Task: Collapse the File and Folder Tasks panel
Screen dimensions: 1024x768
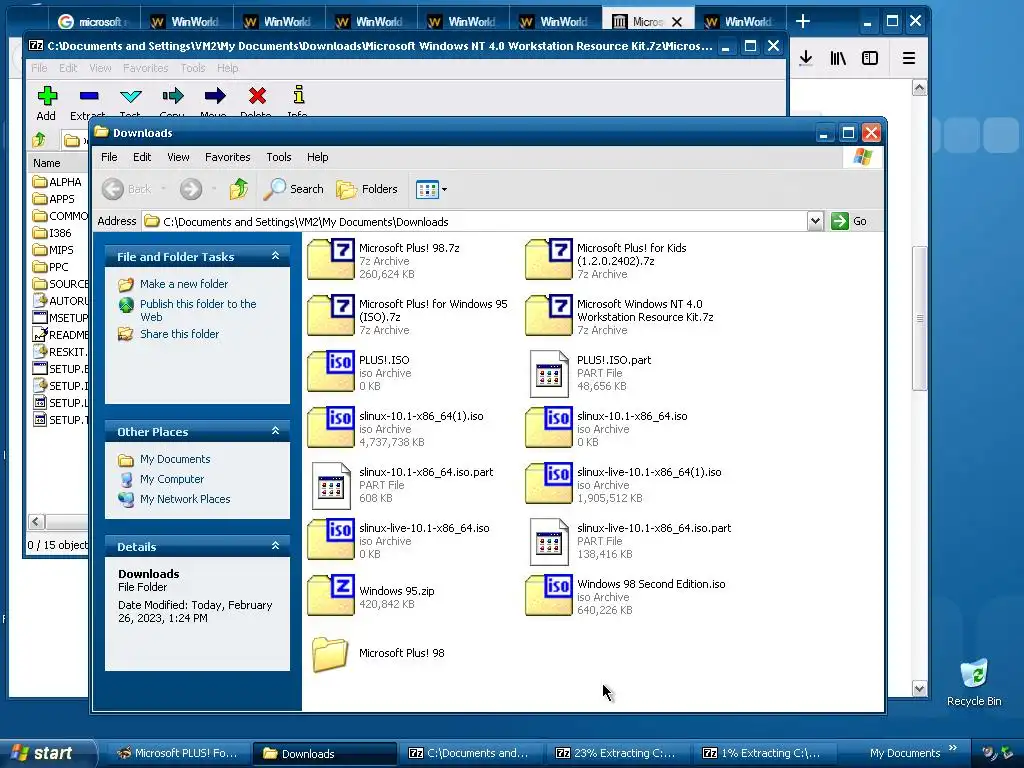Action: coord(276,256)
